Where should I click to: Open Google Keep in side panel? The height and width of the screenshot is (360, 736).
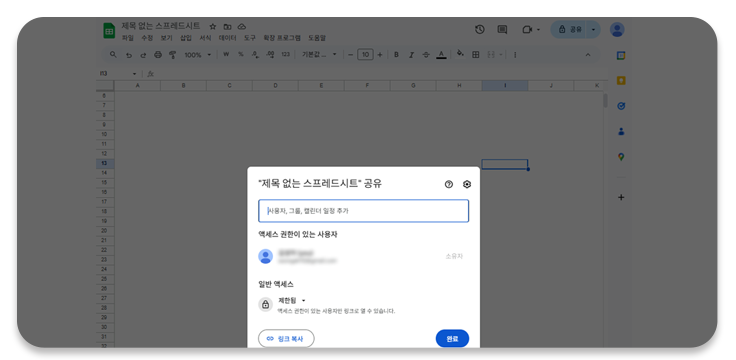tap(621, 81)
